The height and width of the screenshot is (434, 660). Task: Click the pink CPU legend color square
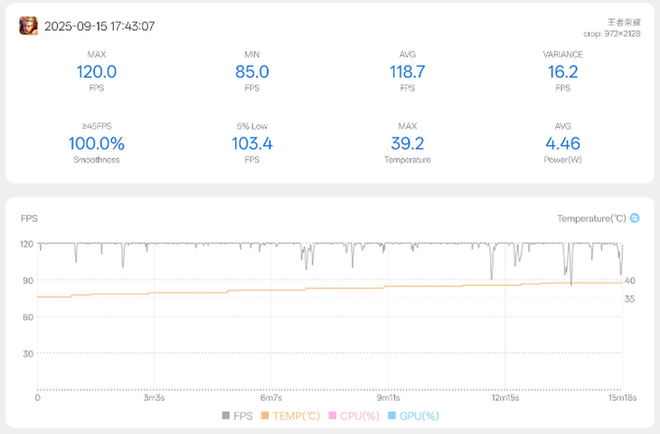click(332, 415)
